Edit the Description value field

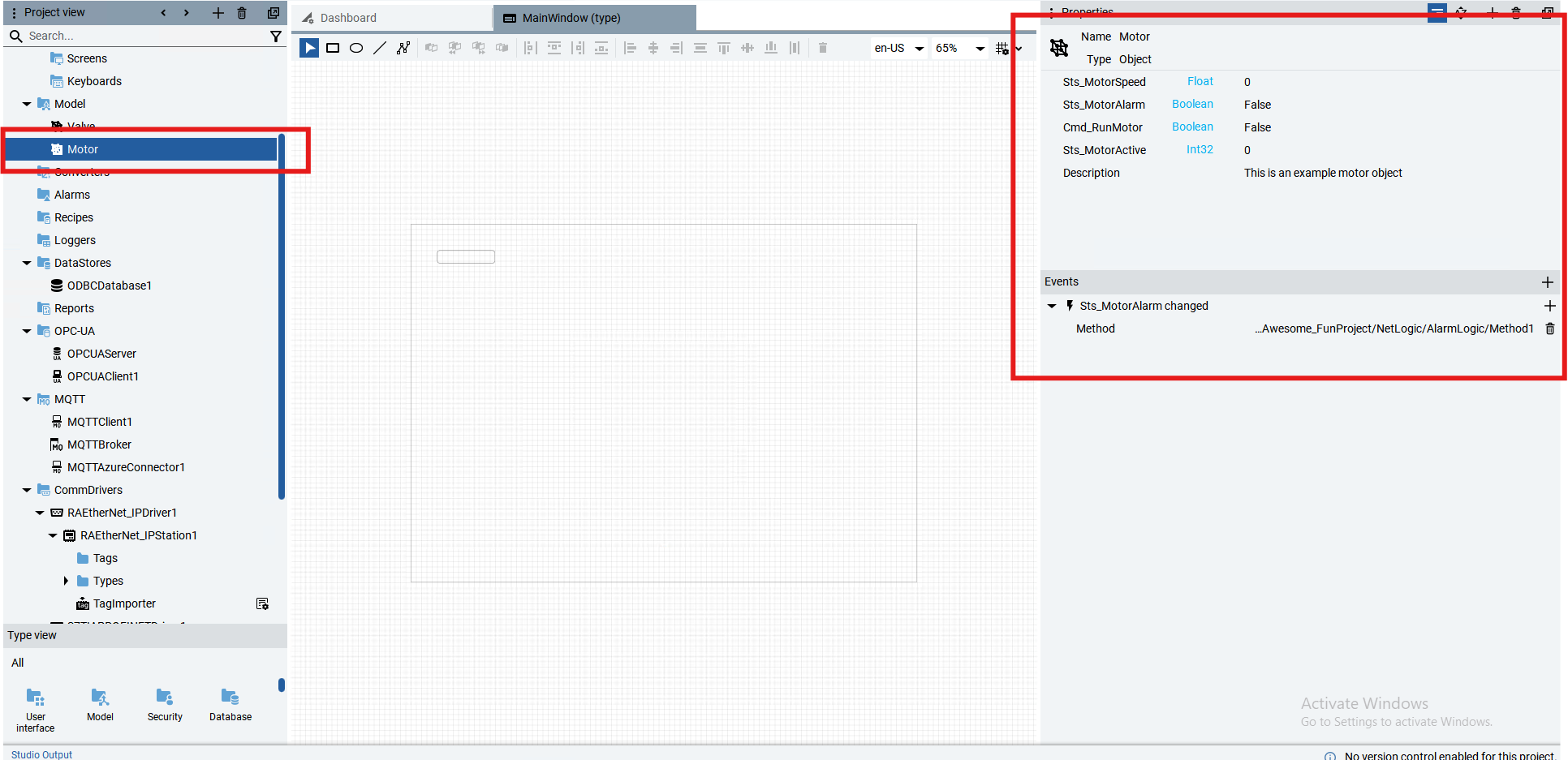1323,173
